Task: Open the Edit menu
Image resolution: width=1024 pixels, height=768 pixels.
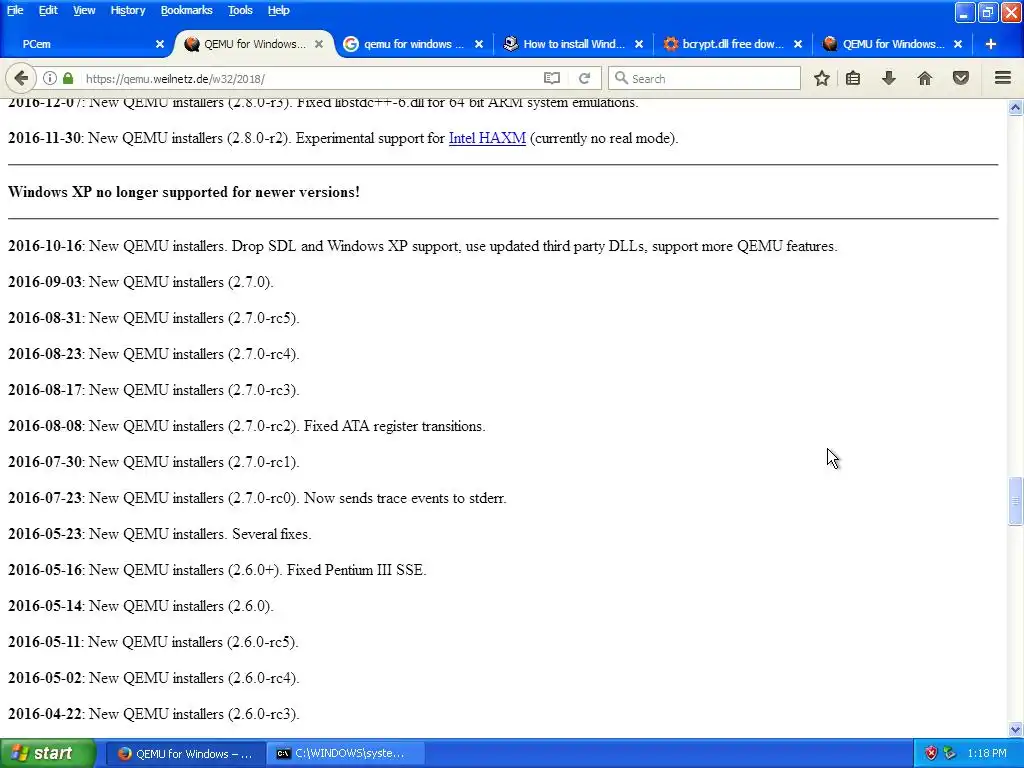Action: tap(48, 10)
